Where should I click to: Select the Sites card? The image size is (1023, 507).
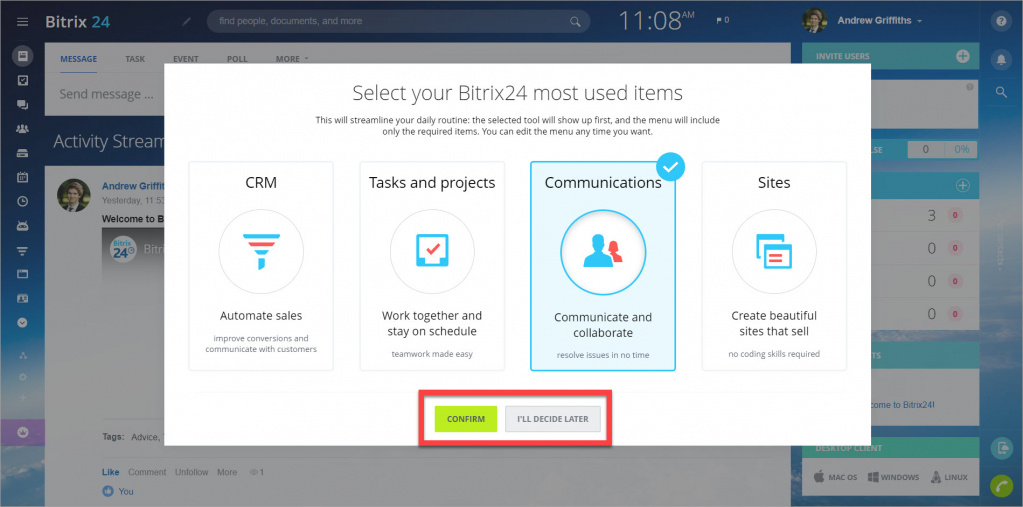pyautogui.click(x=774, y=266)
